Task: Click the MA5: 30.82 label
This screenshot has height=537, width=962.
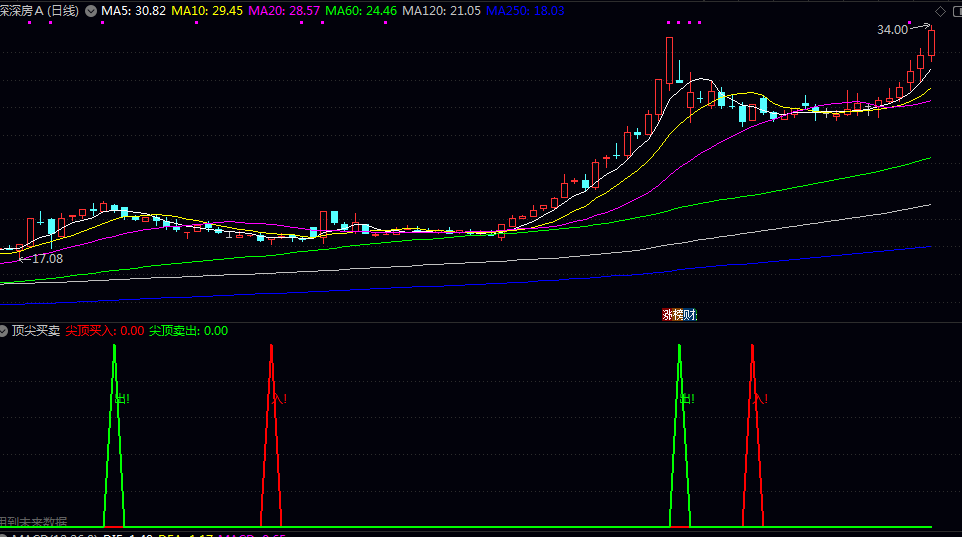Action: click(133, 11)
